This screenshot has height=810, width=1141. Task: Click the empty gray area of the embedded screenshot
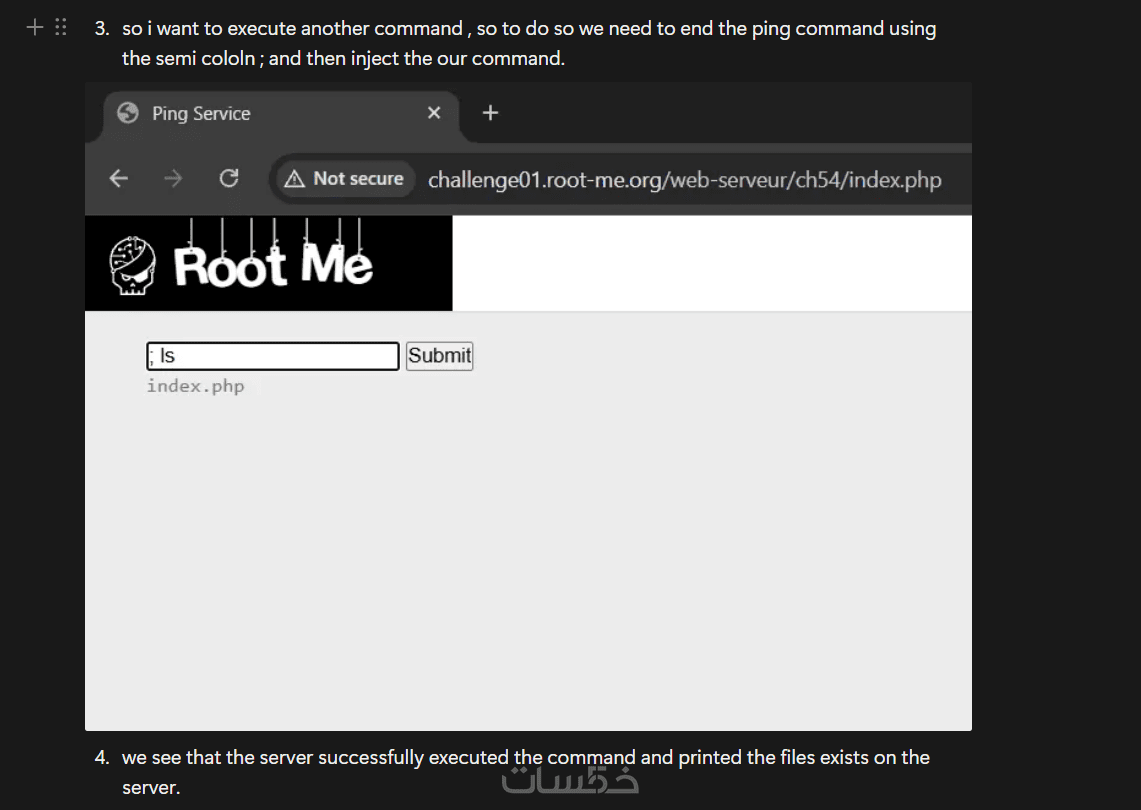pyautogui.click(x=528, y=560)
